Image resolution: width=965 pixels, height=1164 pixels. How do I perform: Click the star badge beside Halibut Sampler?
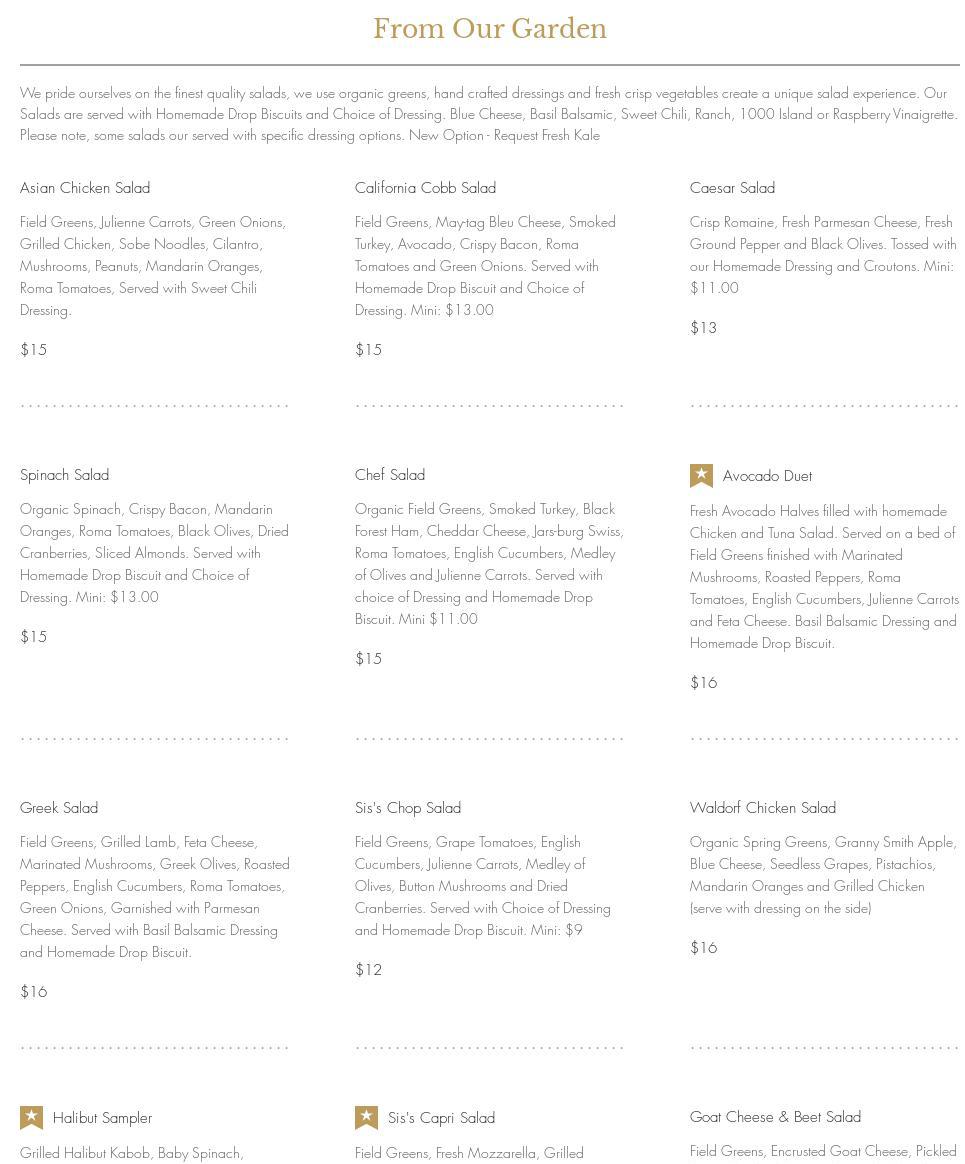31,1117
